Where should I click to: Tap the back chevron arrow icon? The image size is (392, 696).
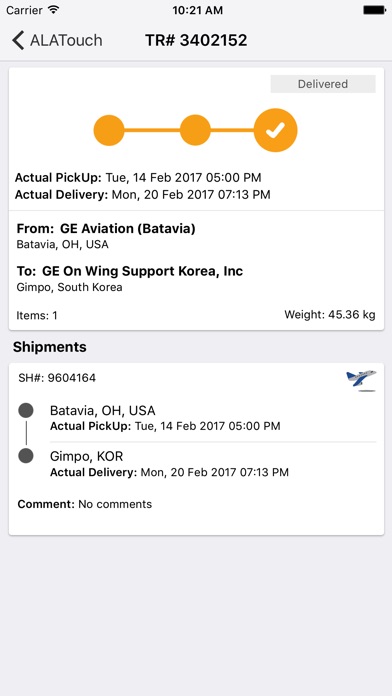tap(18, 40)
